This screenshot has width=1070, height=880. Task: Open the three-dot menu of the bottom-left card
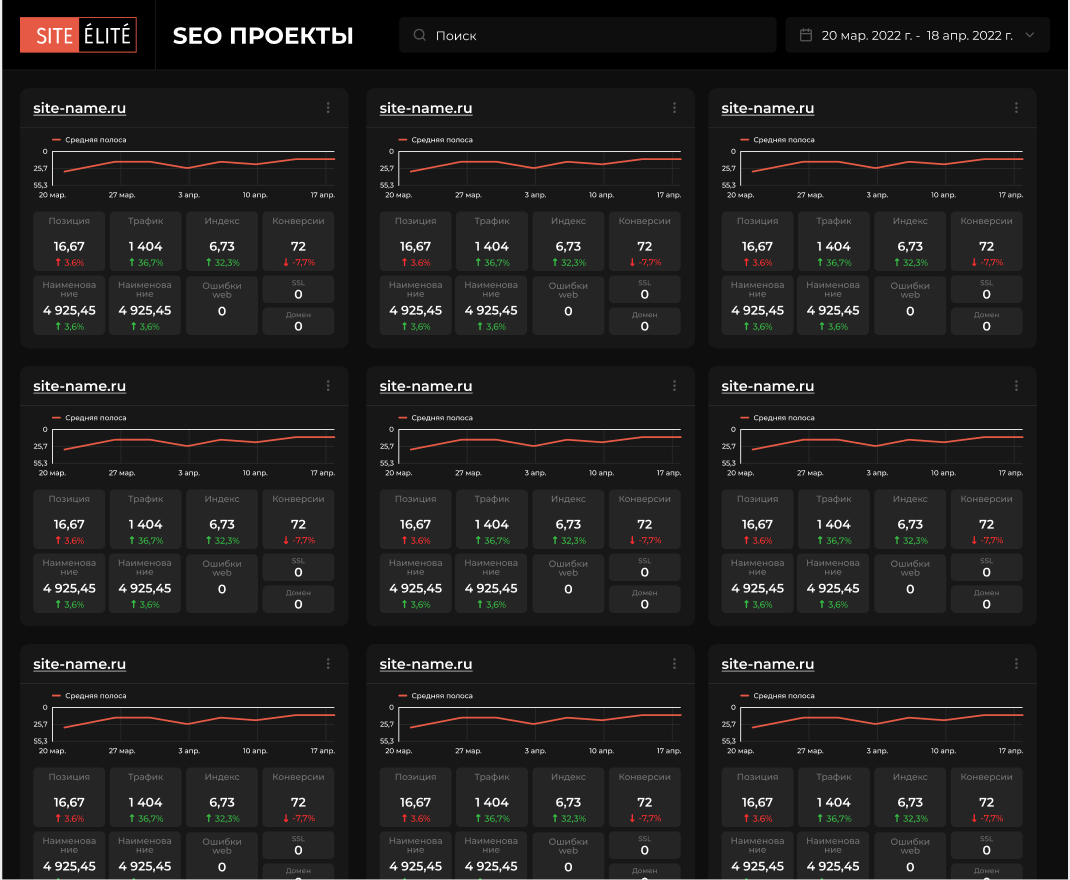coord(328,664)
